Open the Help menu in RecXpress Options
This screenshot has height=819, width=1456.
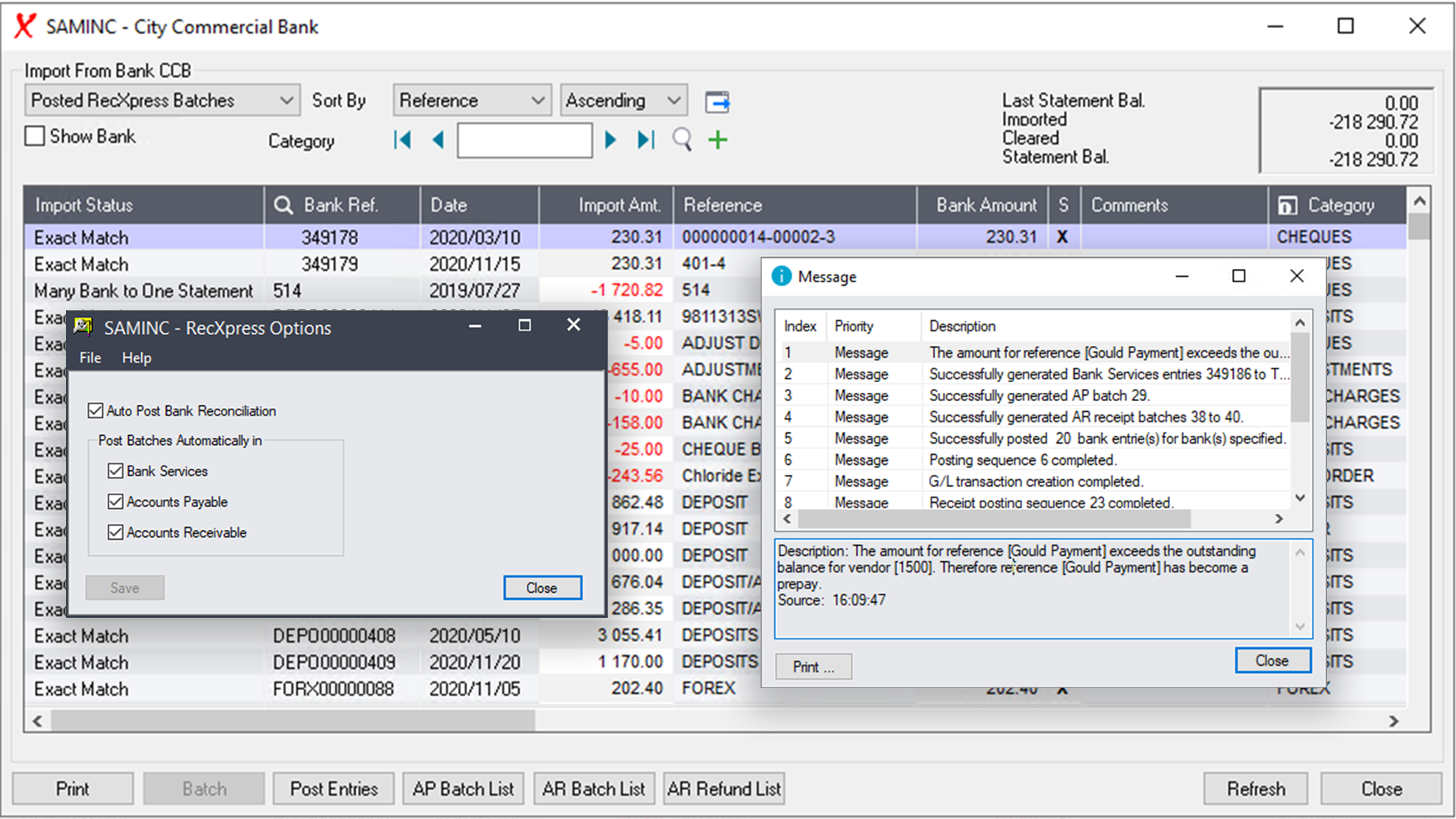[136, 357]
